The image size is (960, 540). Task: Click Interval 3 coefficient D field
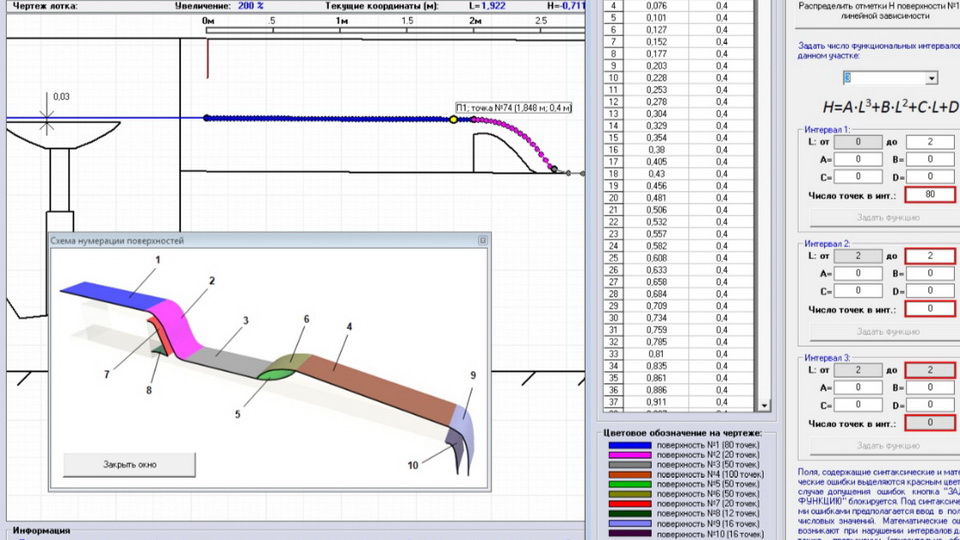pyautogui.click(x=929, y=405)
